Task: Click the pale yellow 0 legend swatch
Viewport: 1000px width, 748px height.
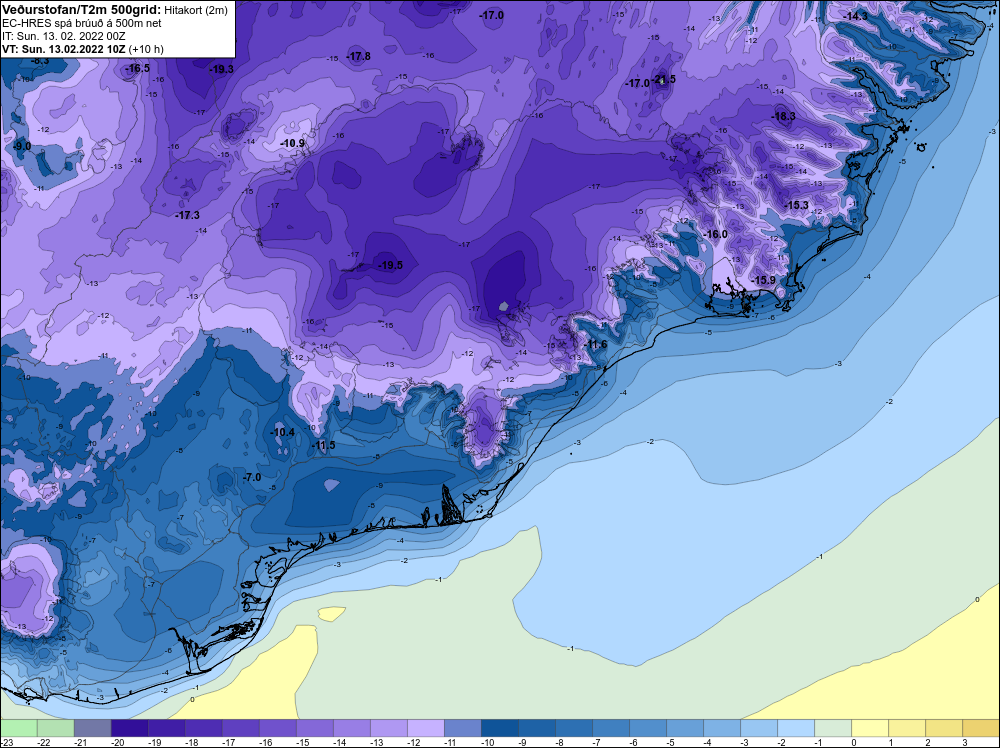Action: tap(869, 728)
